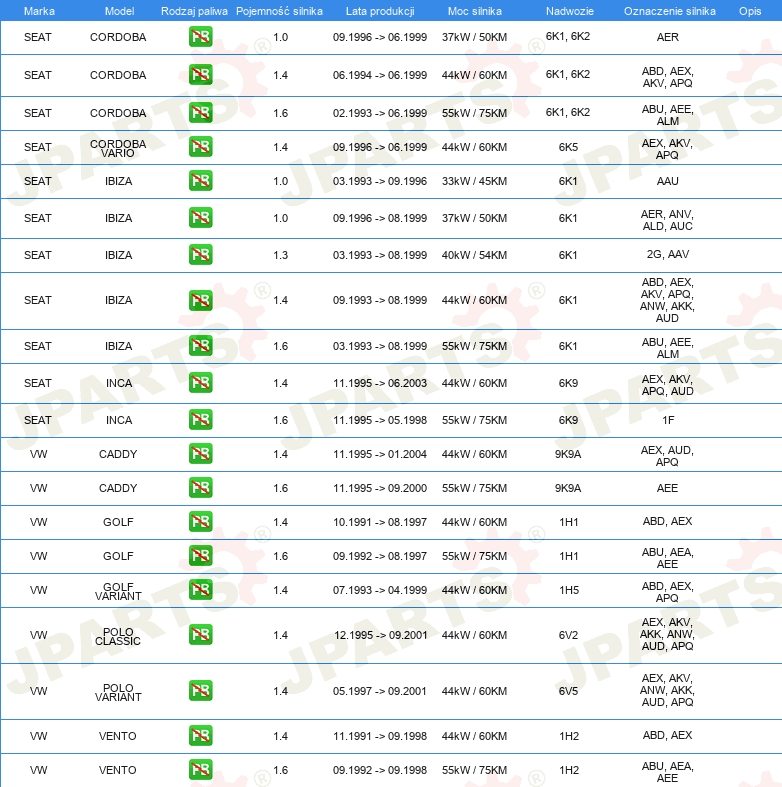Click the Oznaczenie silnika column header
The image size is (782, 787).
pos(670,11)
